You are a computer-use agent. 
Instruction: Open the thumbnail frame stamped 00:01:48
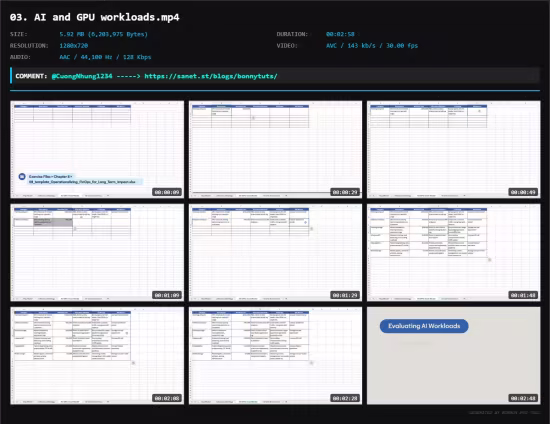pyautogui.click(x=454, y=253)
